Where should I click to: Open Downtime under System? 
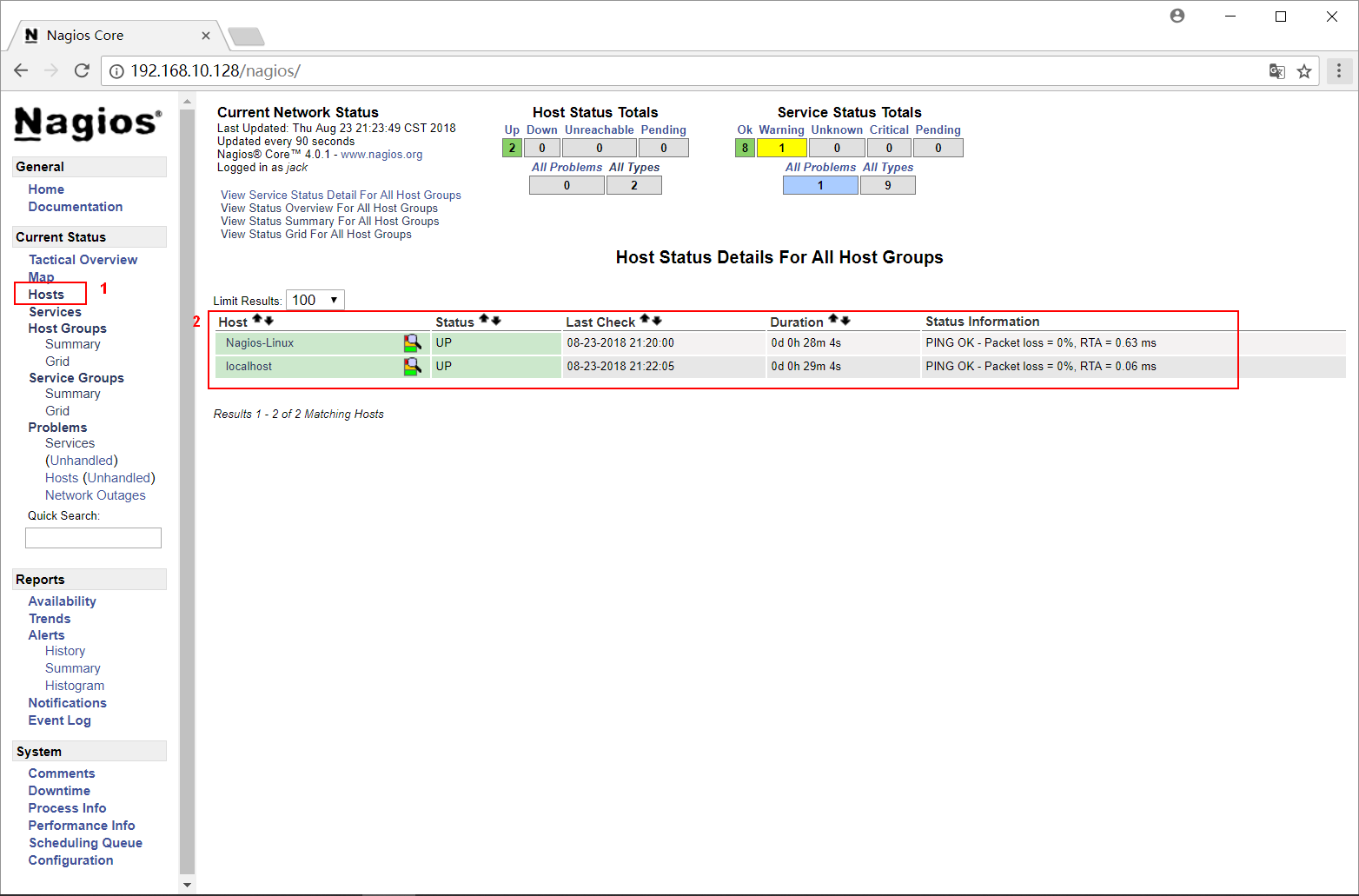coord(59,791)
